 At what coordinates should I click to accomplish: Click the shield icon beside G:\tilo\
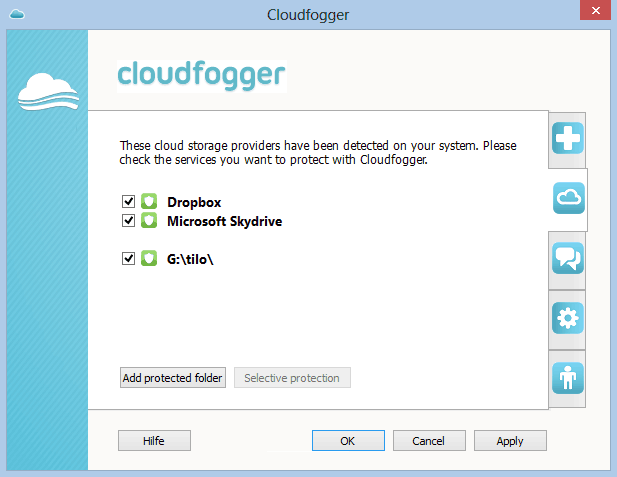pyautogui.click(x=149, y=258)
